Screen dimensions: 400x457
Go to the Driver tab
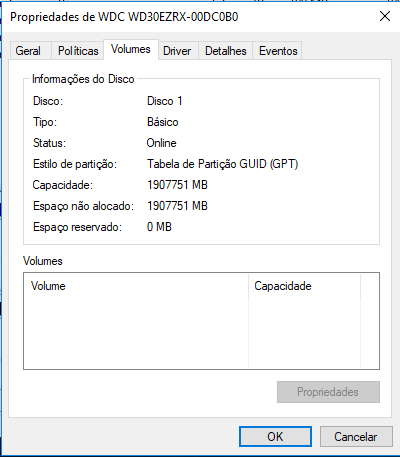click(178, 51)
